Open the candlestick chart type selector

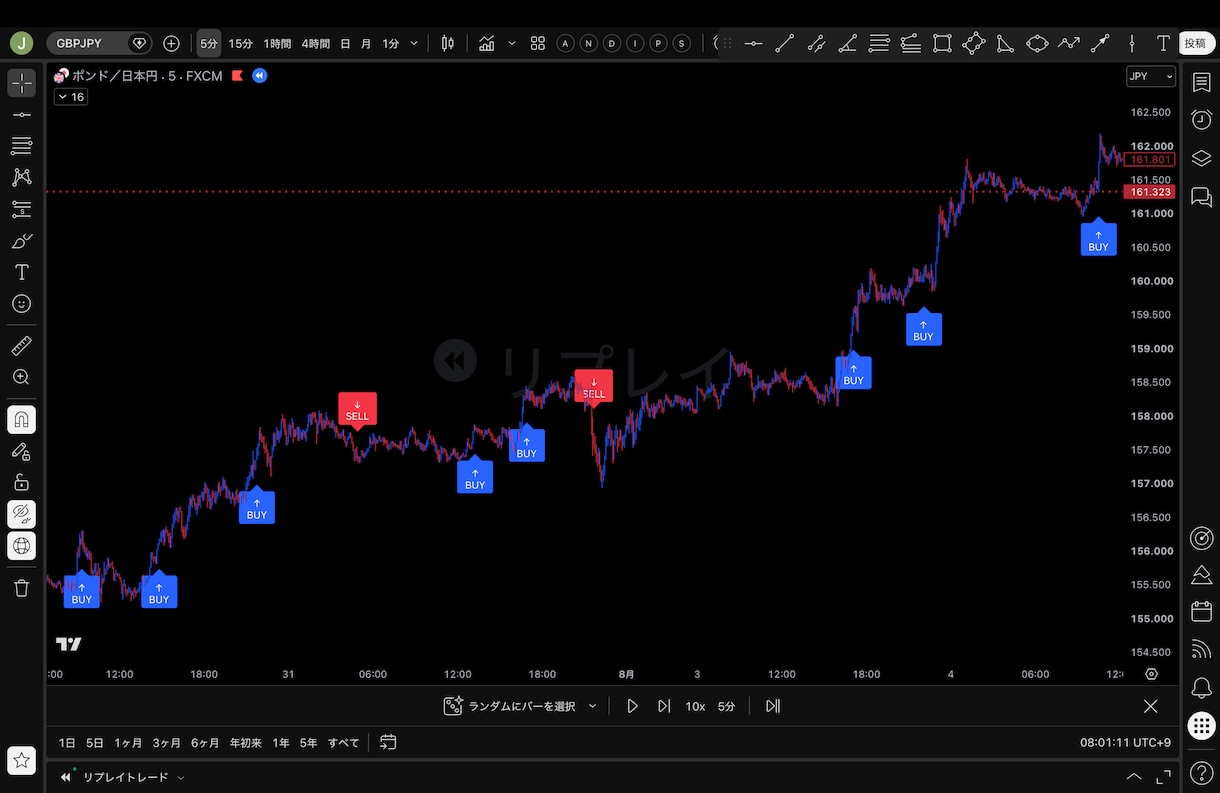(447, 43)
